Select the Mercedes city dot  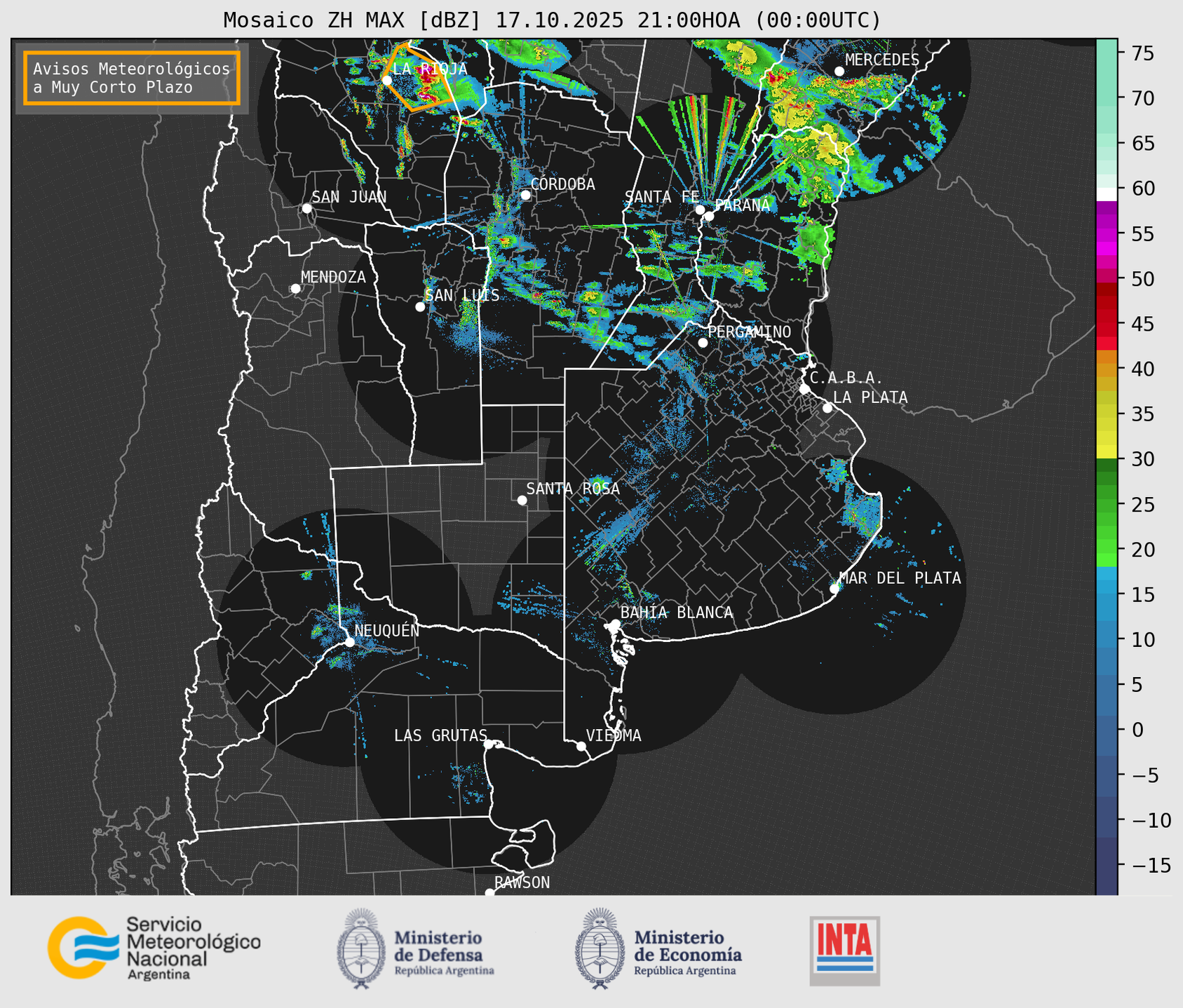pyautogui.click(x=839, y=71)
